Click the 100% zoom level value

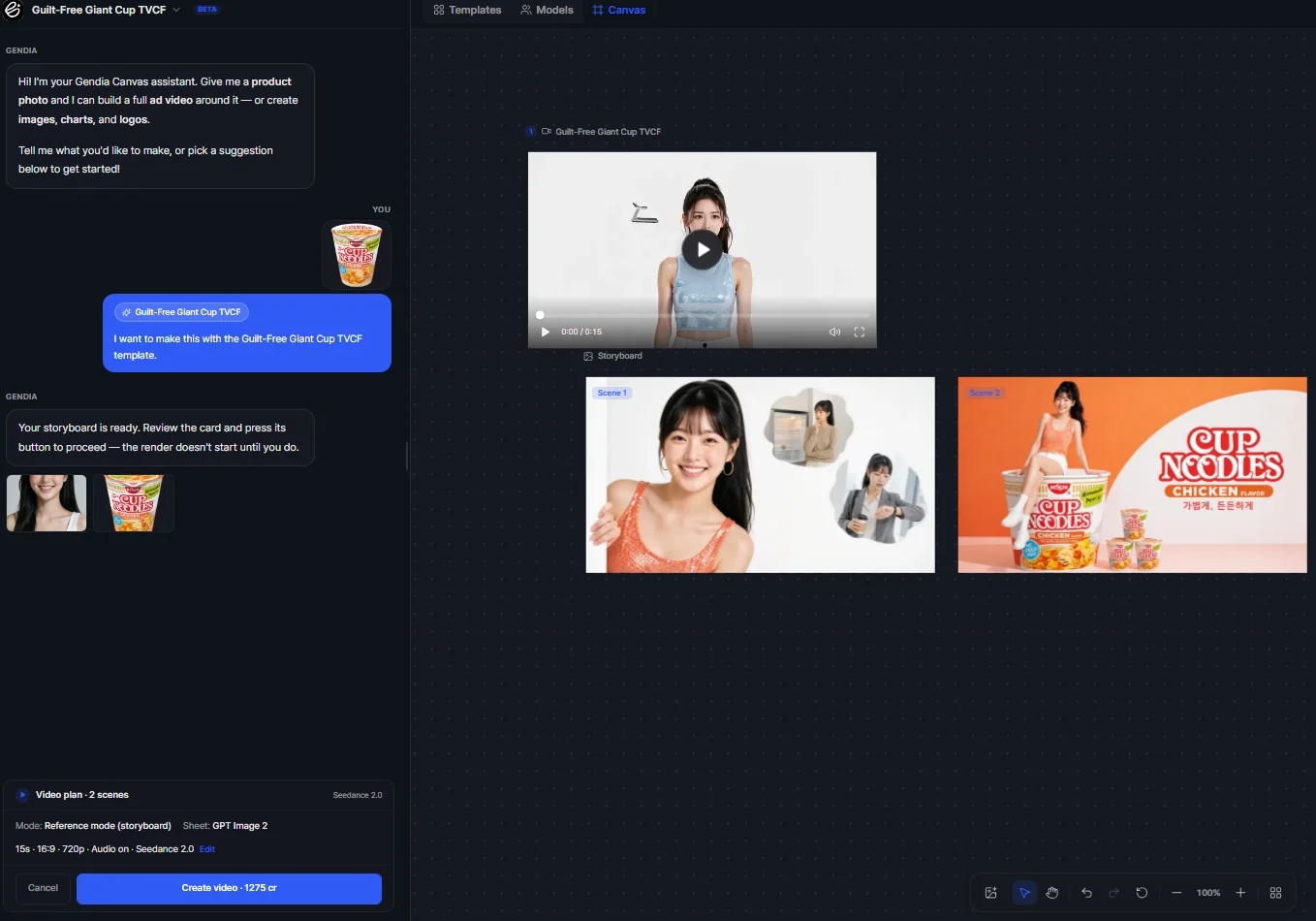(x=1208, y=893)
